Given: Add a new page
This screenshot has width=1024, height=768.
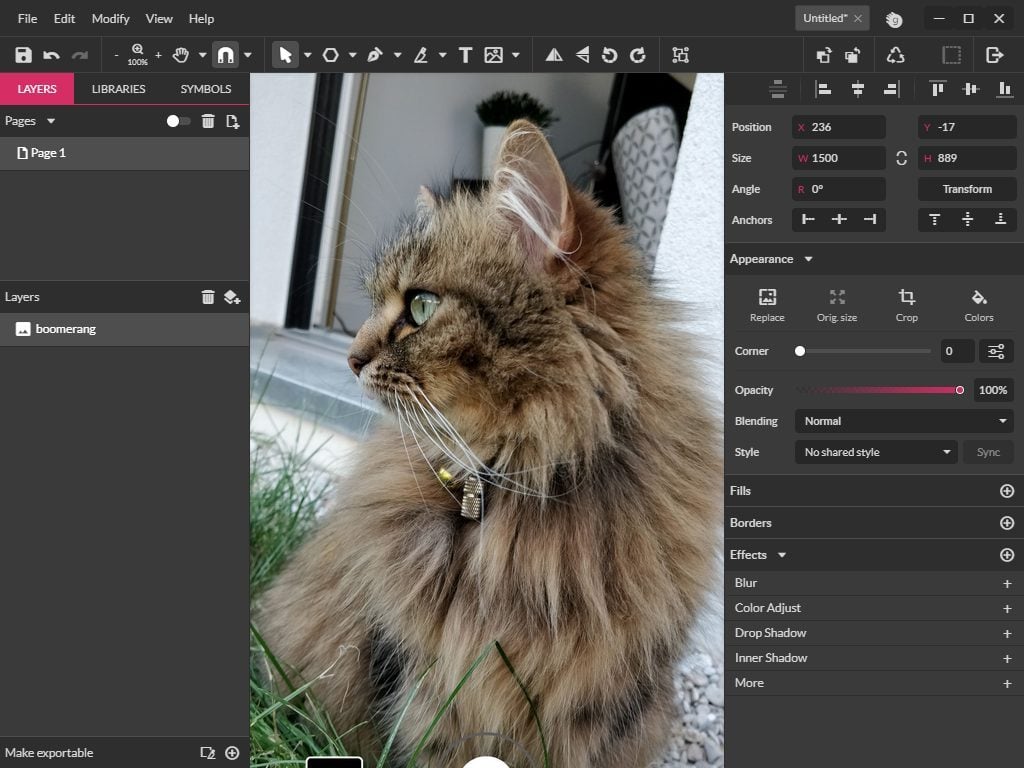Looking at the screenshot, I should click(232, 121).
